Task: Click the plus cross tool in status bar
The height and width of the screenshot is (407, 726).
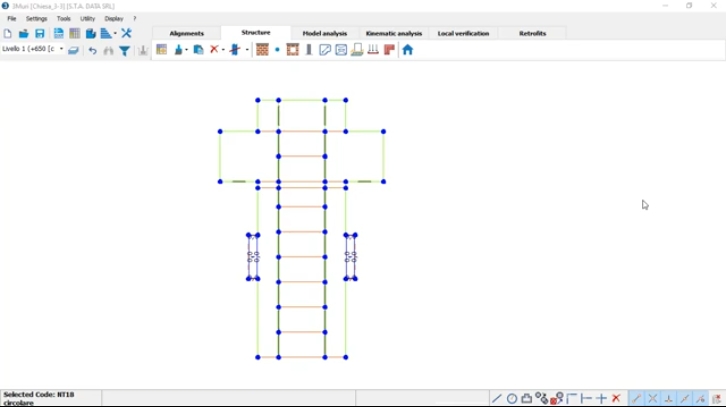Action: click(601, 398)
